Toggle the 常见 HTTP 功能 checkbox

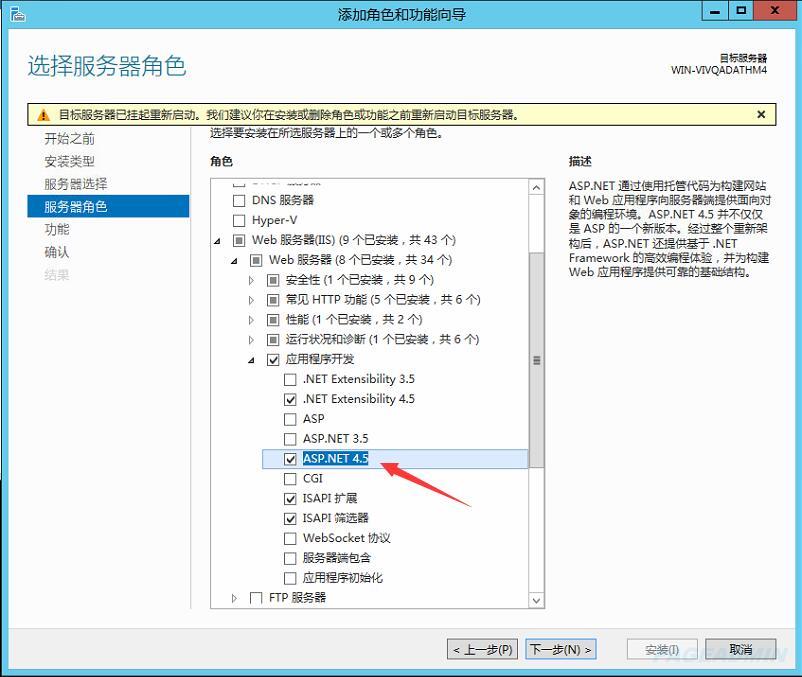pyautogui.click(x=273, y=300)
